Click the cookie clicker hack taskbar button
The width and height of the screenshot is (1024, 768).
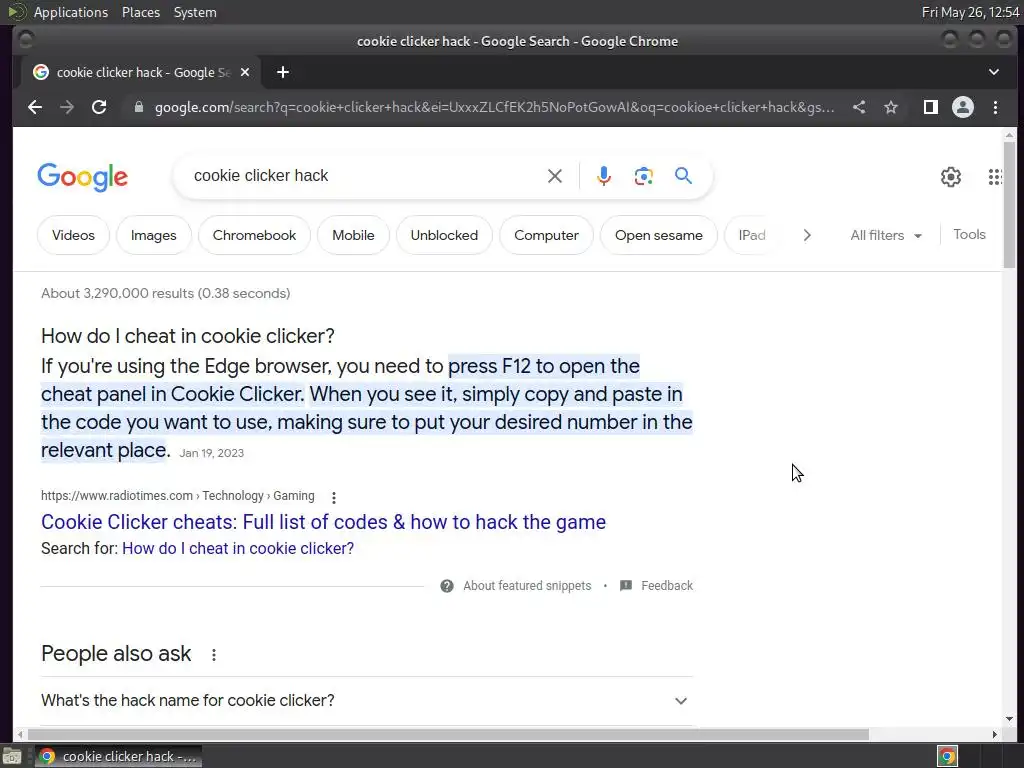(118, 756)
